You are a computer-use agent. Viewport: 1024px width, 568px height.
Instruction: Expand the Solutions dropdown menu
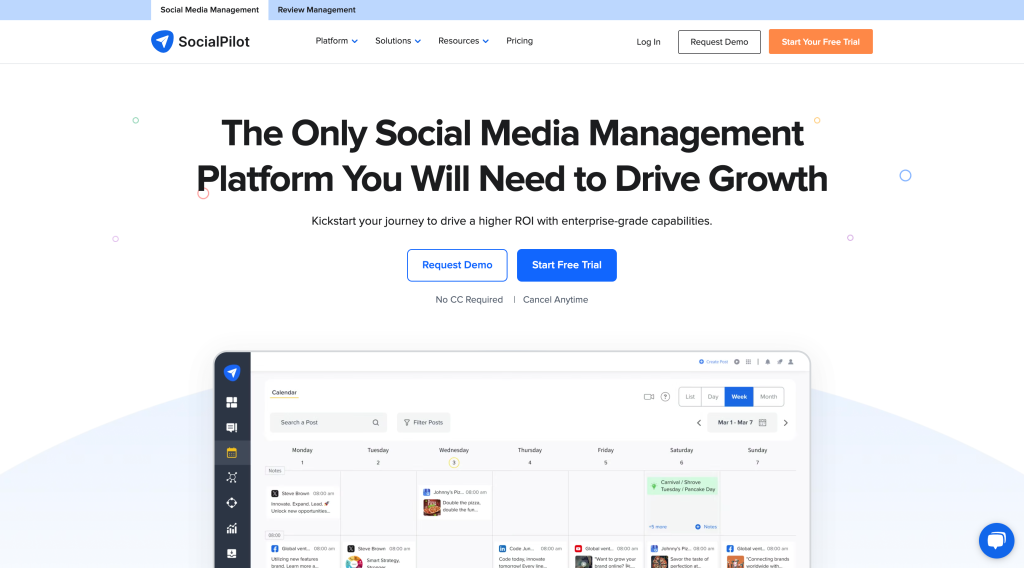(x=398, y=41)
